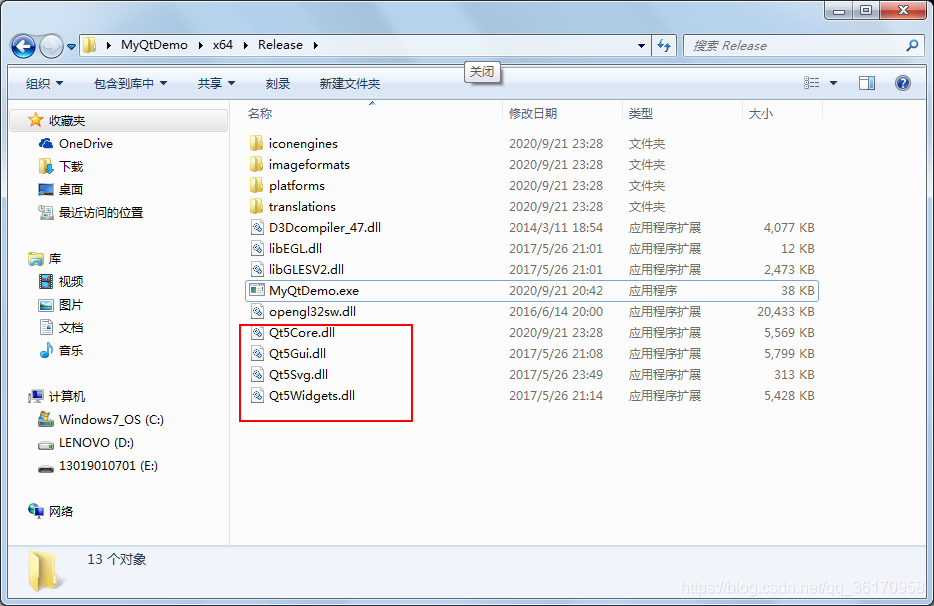Viewport: 934px width, 606px height.
Task: Click the Qt5Svg.dll file icon
Action: [257, 374]
